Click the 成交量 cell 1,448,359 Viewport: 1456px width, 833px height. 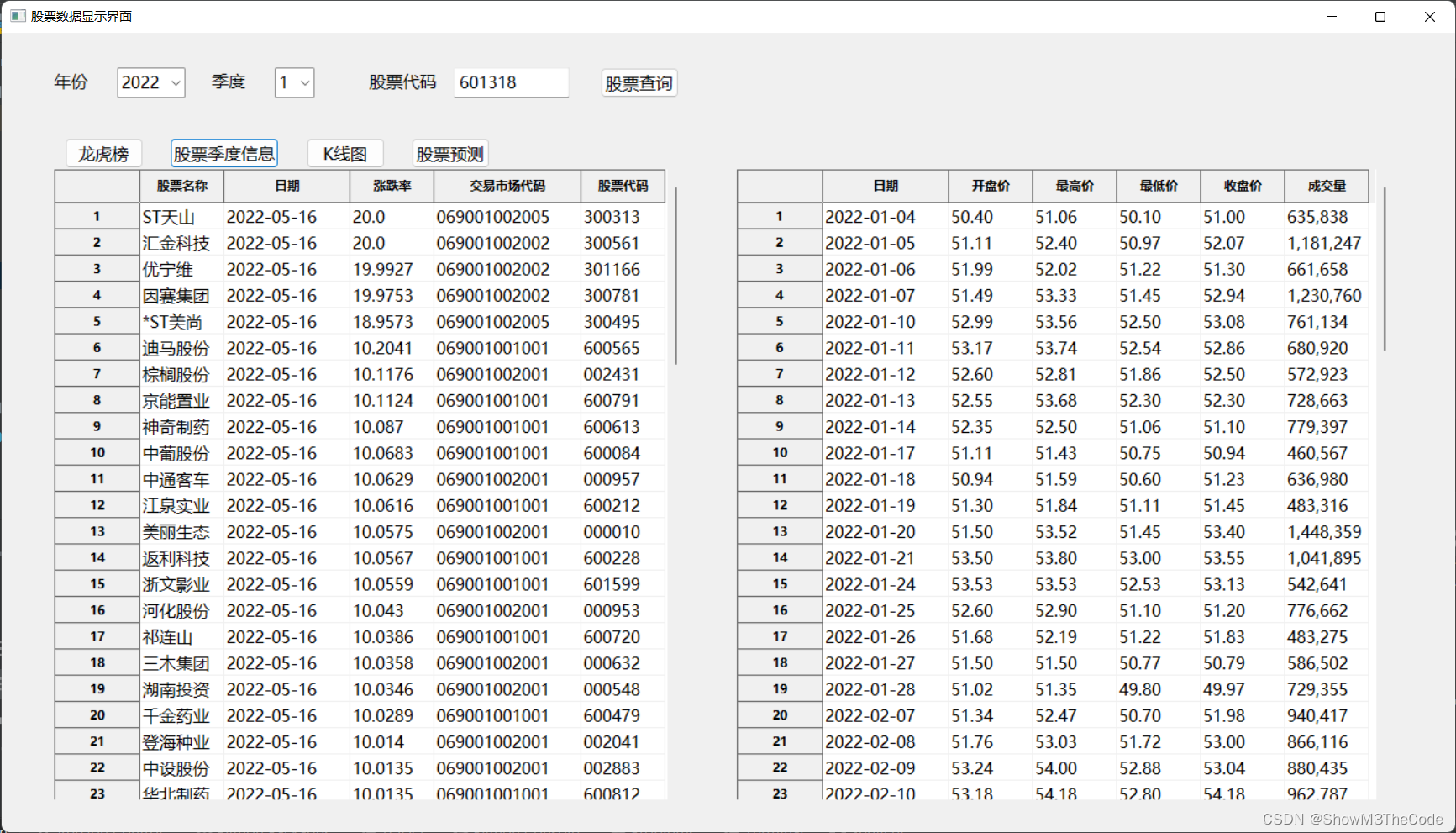pyautogui.click(x=1327, y=532)
